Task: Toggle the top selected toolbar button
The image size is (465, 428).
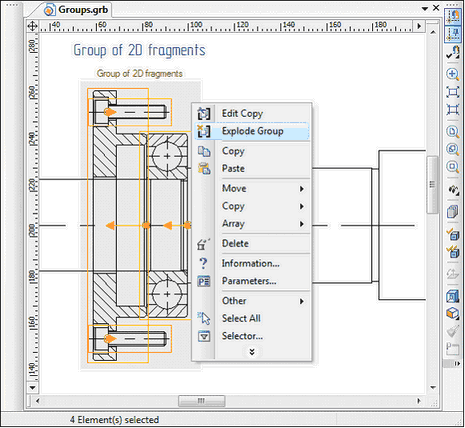Action: click(453, 16)
